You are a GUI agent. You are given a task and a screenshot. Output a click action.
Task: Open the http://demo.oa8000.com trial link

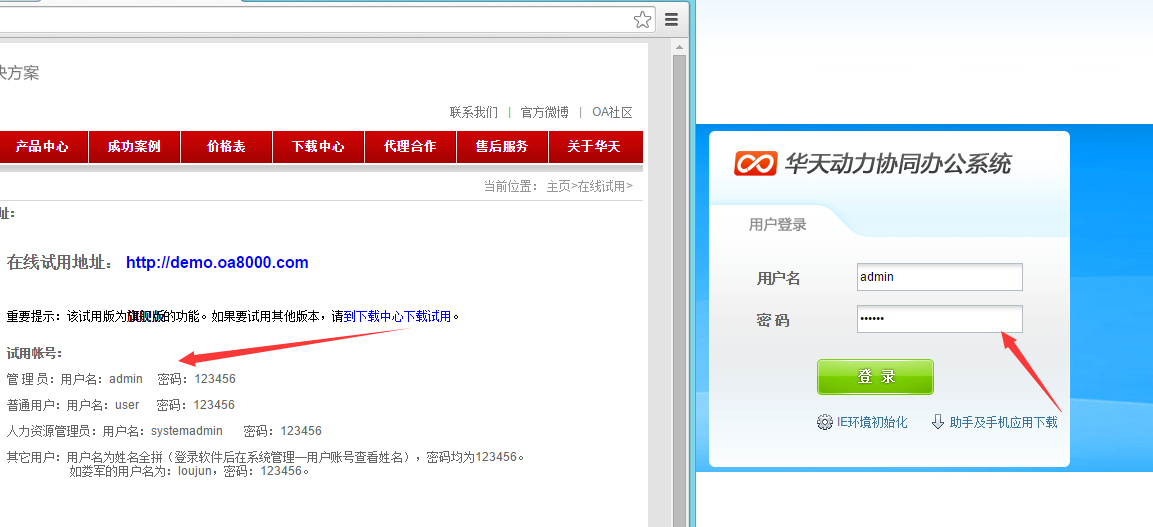[x=217, y=262]
